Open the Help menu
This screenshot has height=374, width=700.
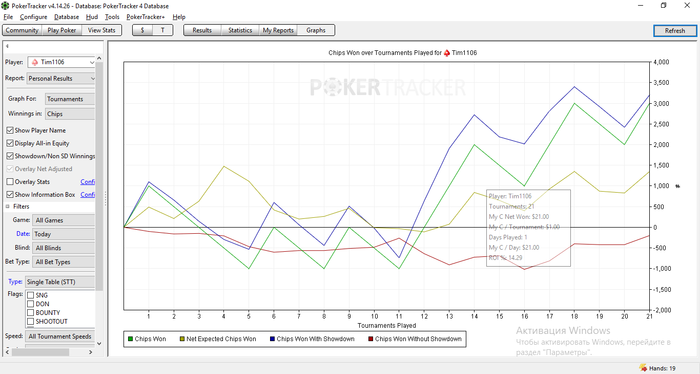(179, 17)
